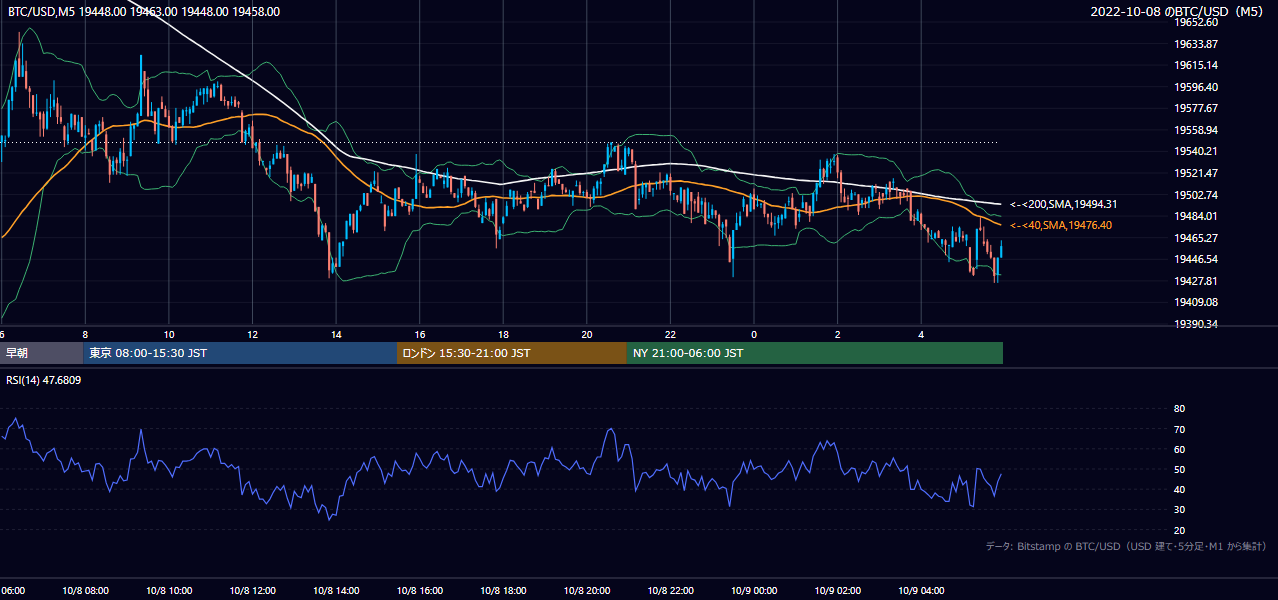Click the '10/8 22:00' time axis label
The width and height of the screenshot is (1278, 600).
click(x=670, y=591)
